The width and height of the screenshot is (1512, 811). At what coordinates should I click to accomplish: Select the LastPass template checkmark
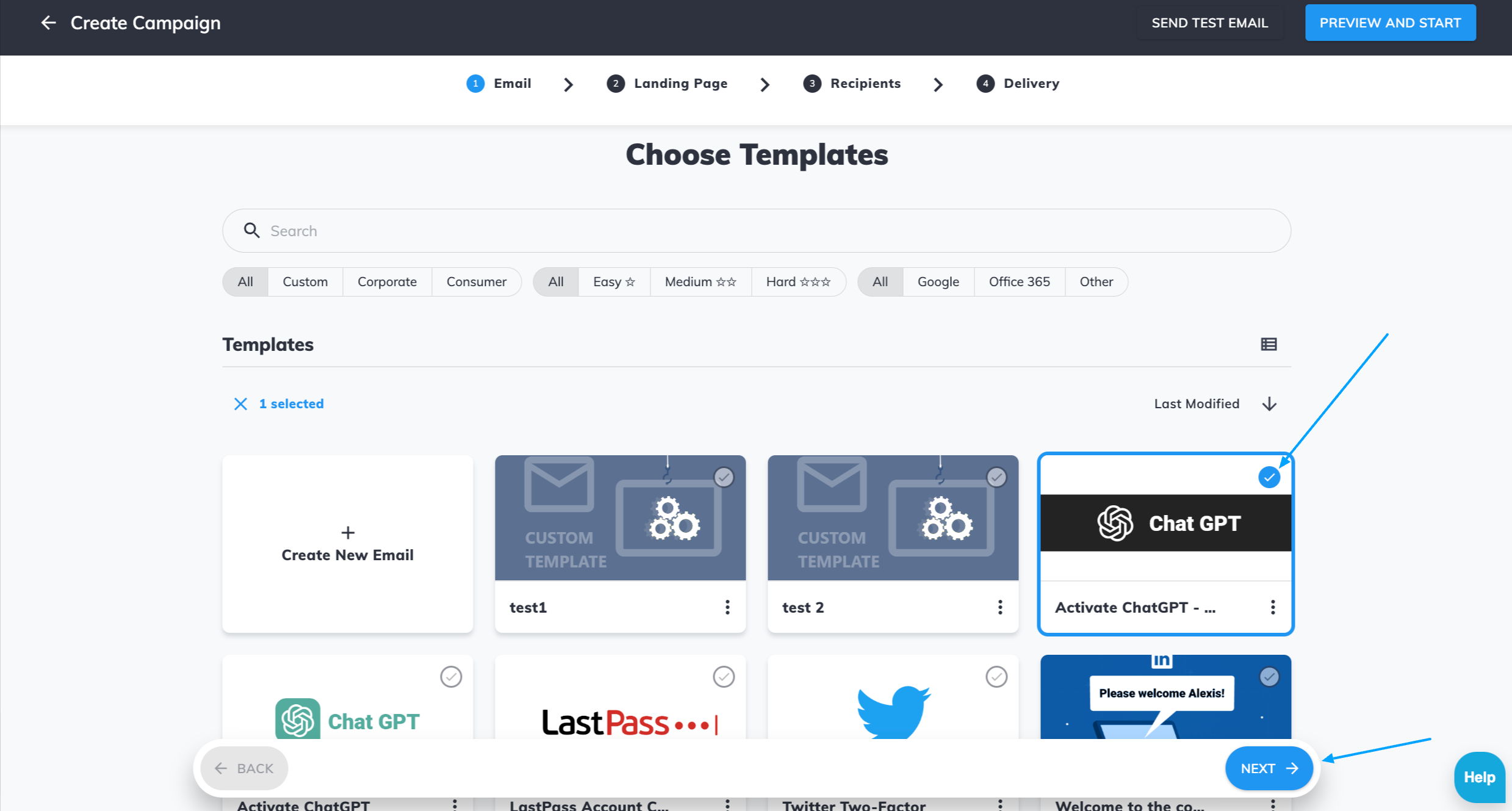(x=724, y=677)
